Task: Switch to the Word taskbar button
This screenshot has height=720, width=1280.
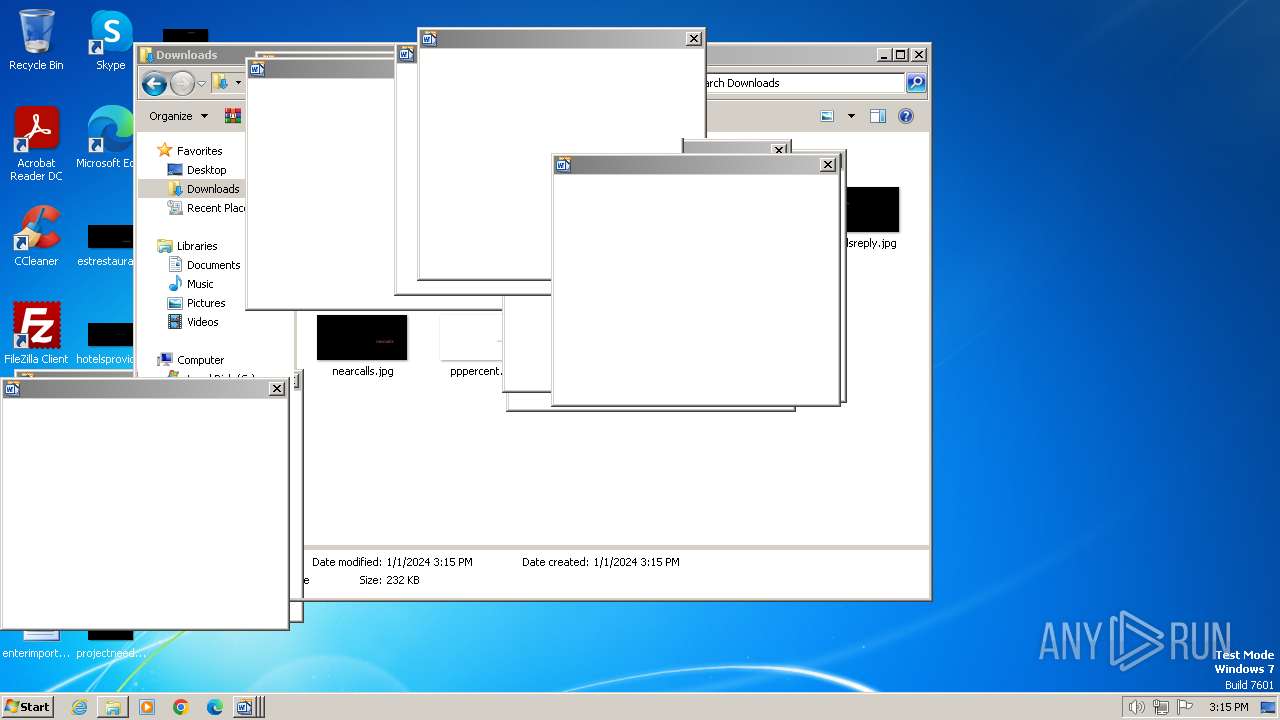Action: click(246, 707)
